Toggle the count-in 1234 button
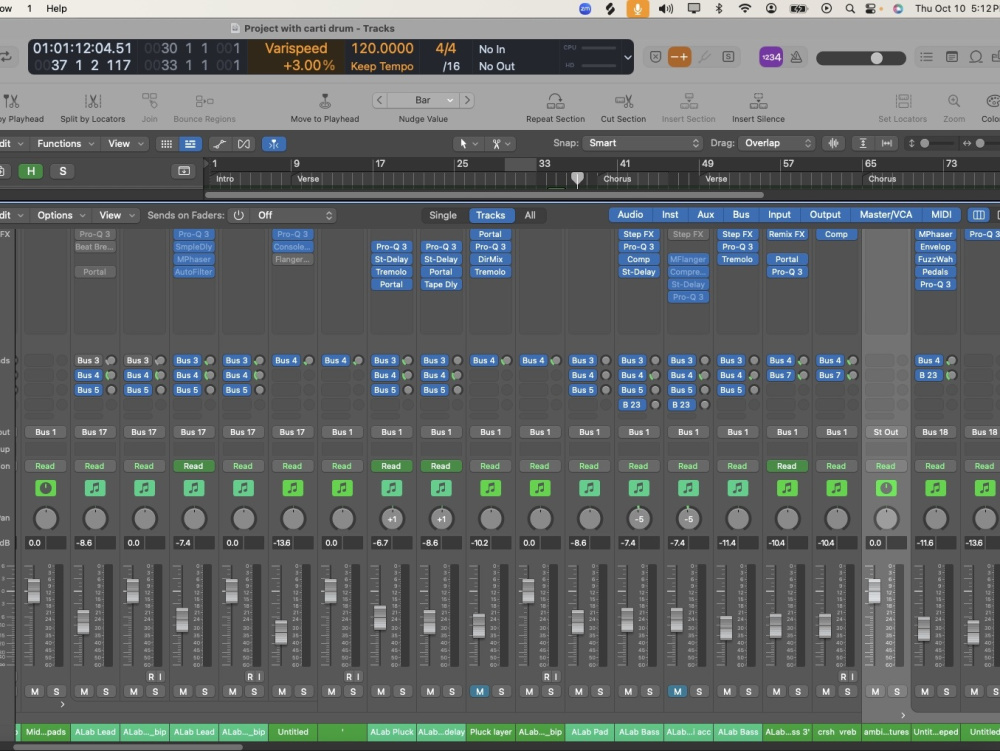 point(771,57)
